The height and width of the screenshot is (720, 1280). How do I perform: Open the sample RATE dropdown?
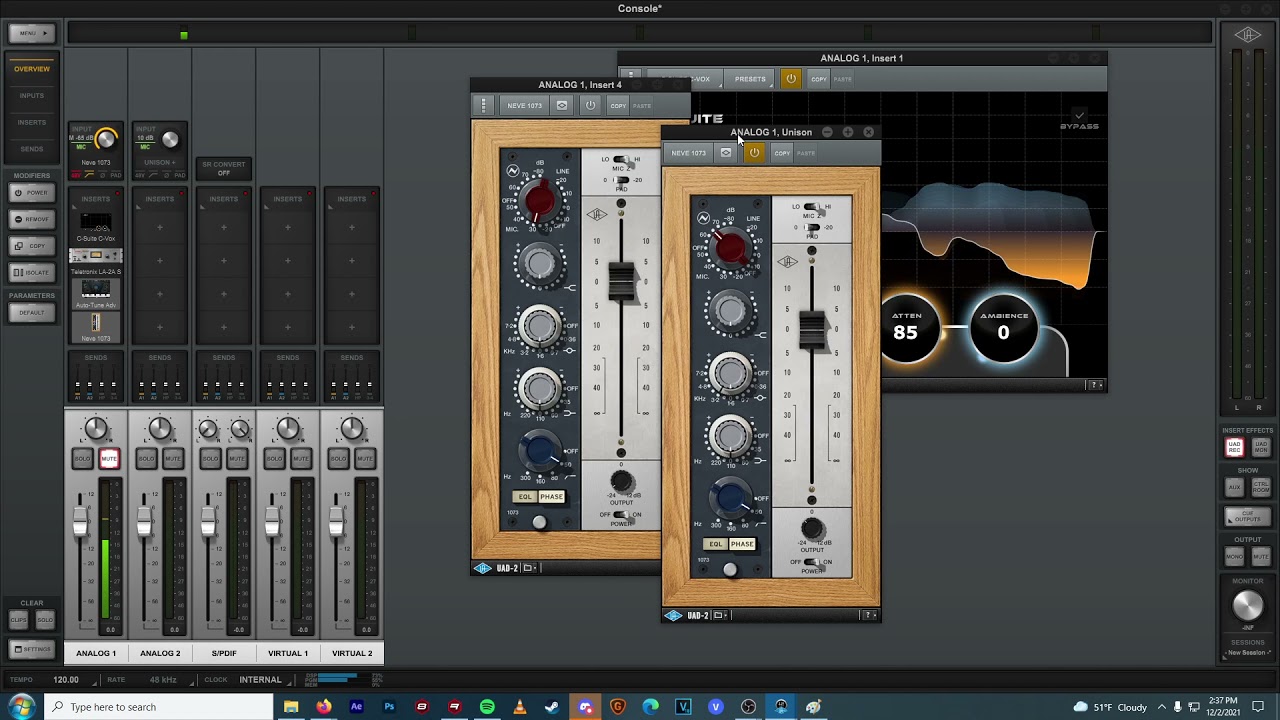[x=163, y=680]
